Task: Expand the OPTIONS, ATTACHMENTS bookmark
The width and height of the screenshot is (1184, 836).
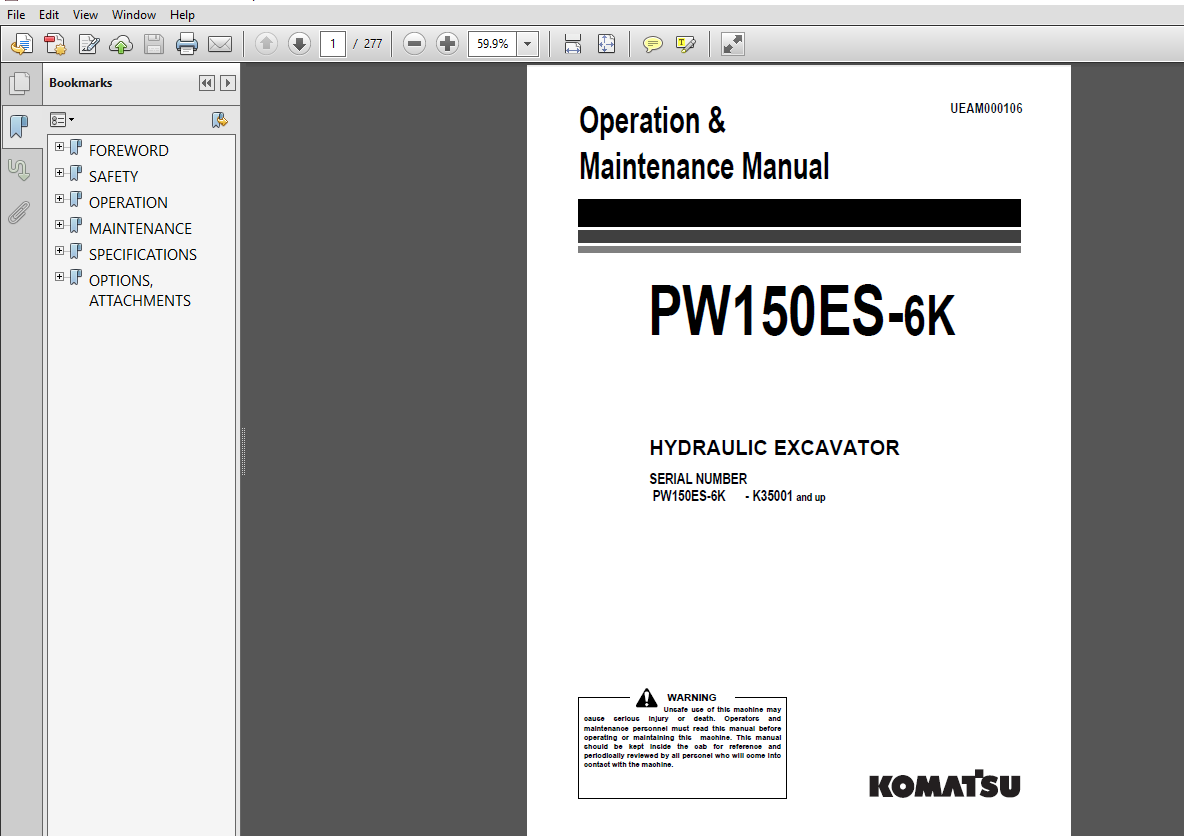Action: click(x=60, y=276)
